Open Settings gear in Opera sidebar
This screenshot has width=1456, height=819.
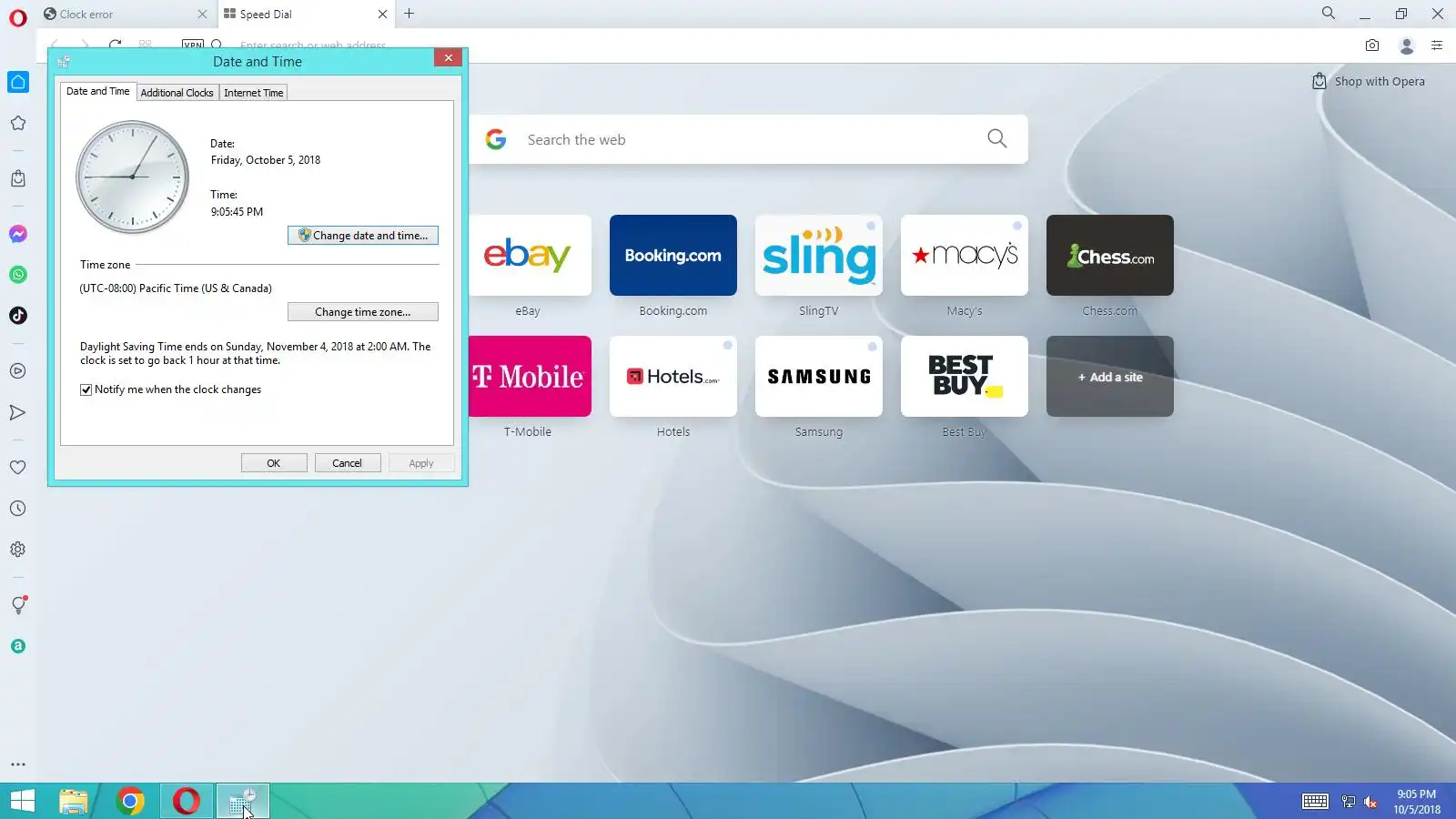coord(18,550)
